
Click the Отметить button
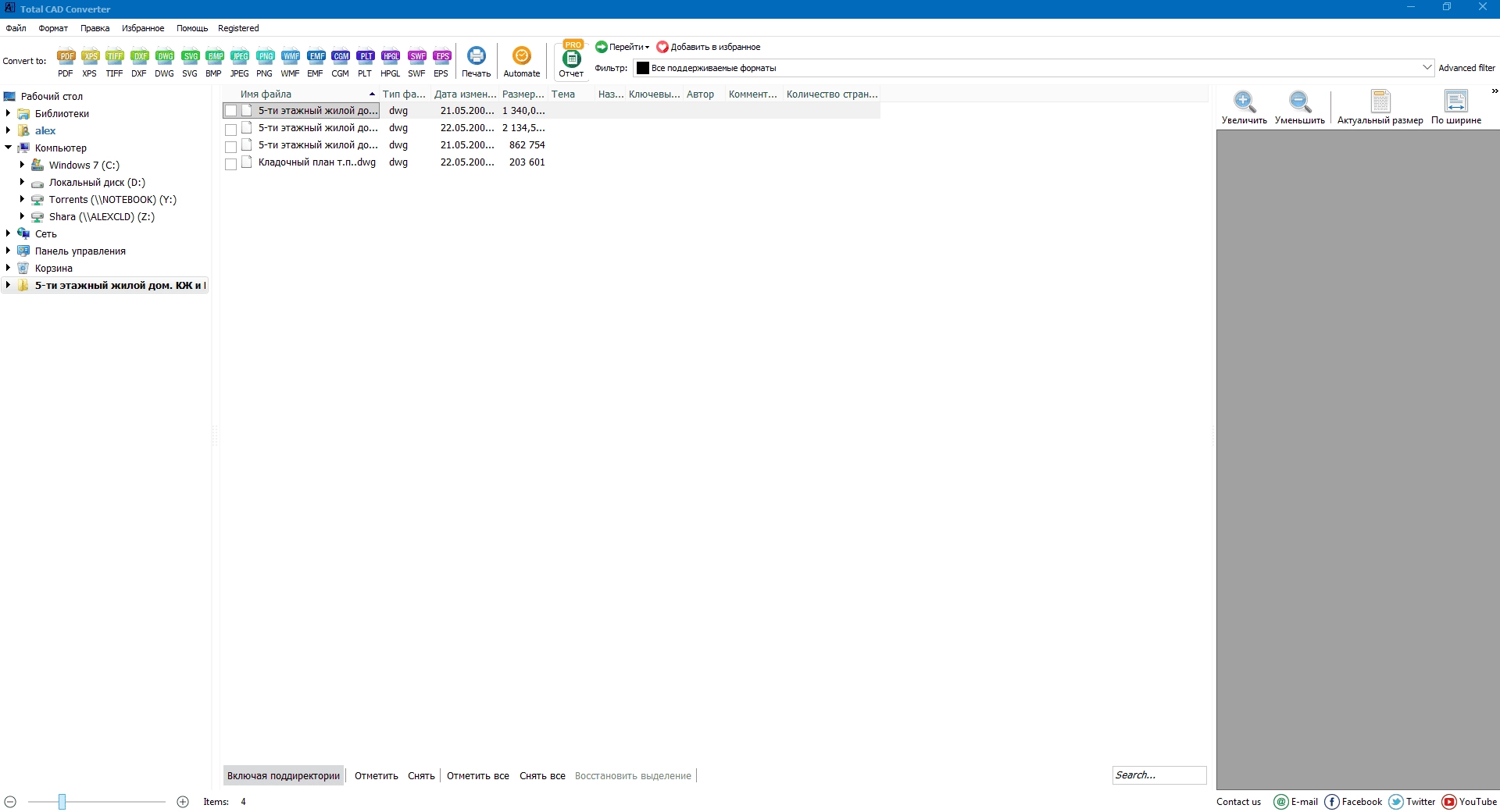(x=377, y=775)
